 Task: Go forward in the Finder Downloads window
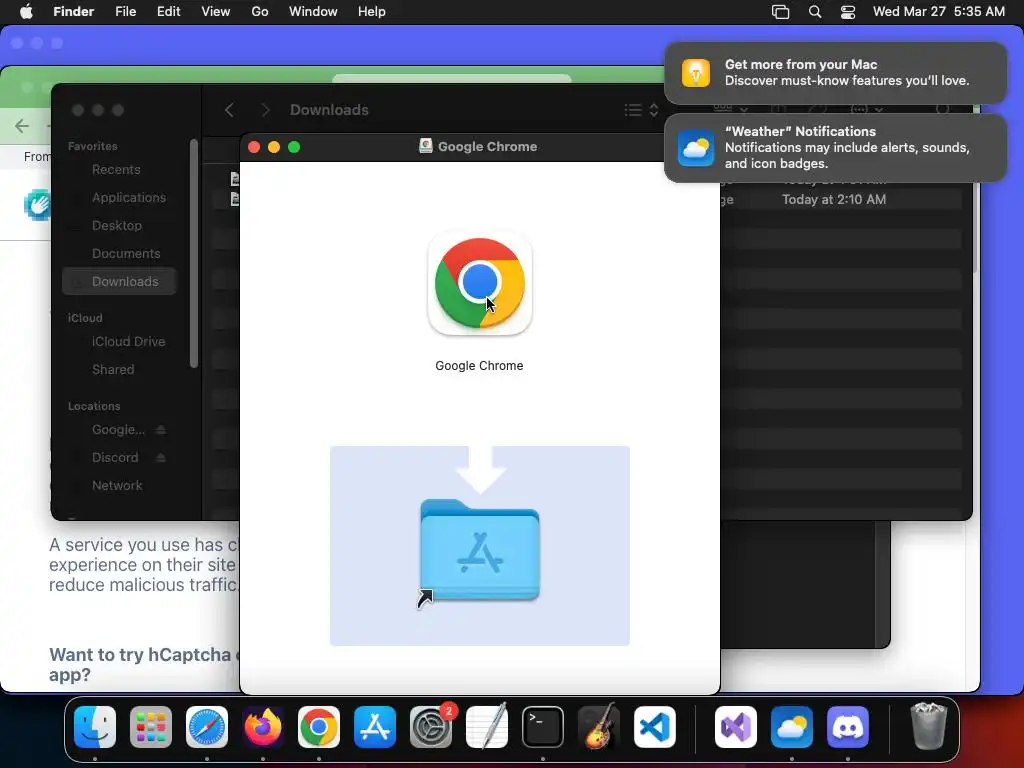coord(265,110)
